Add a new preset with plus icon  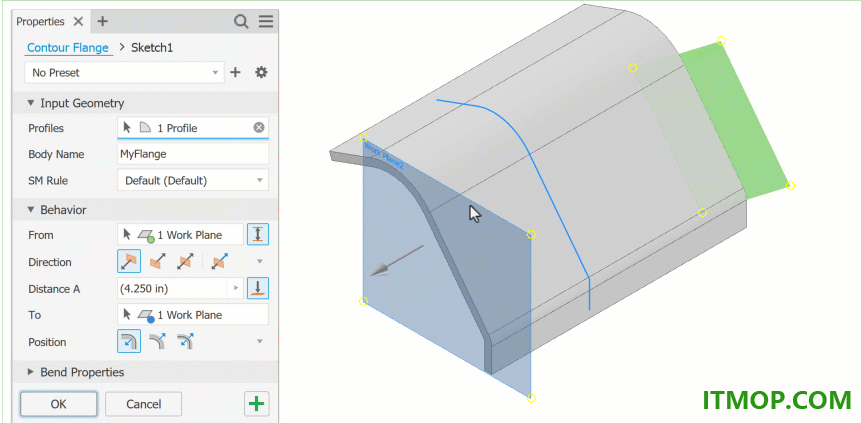[x=235, y=73]
